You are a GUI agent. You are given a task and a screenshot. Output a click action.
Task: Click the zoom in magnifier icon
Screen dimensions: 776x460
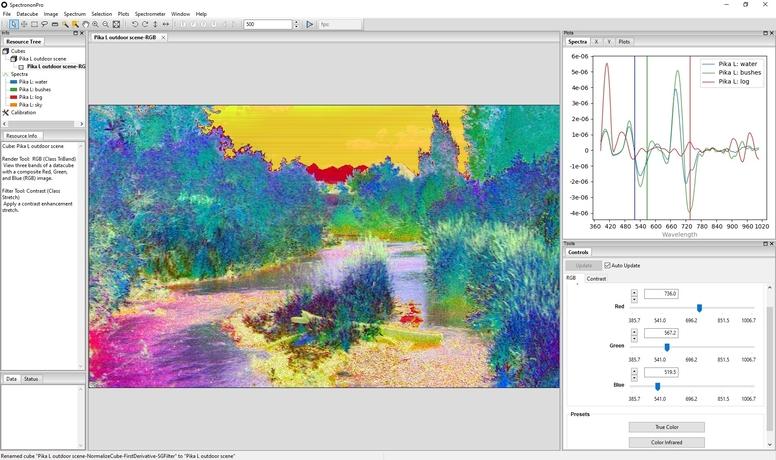click(96, 24)
